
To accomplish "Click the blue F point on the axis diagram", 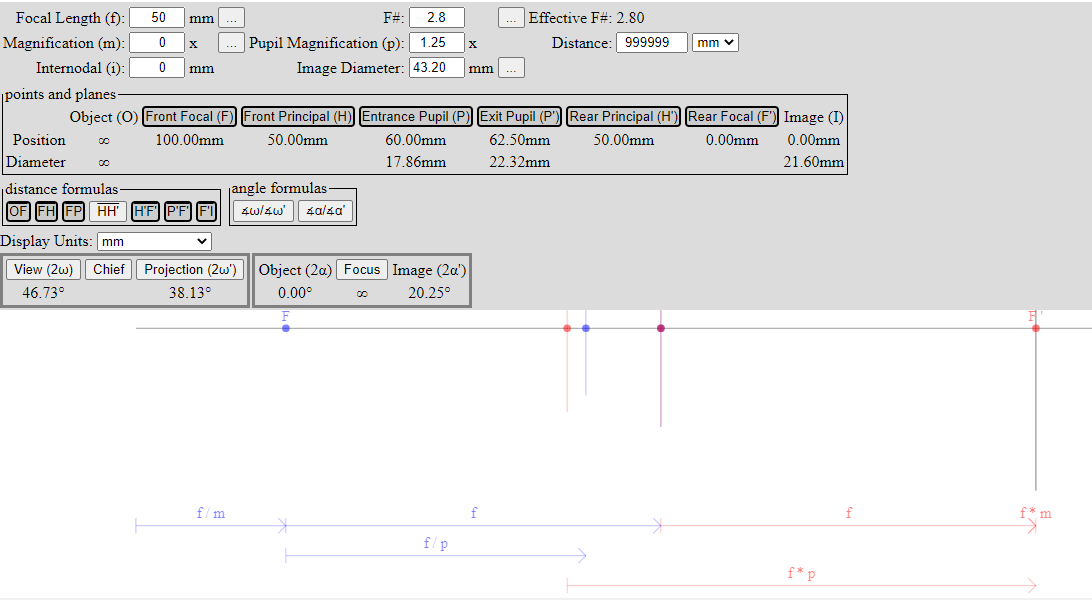I will point(286,328).
